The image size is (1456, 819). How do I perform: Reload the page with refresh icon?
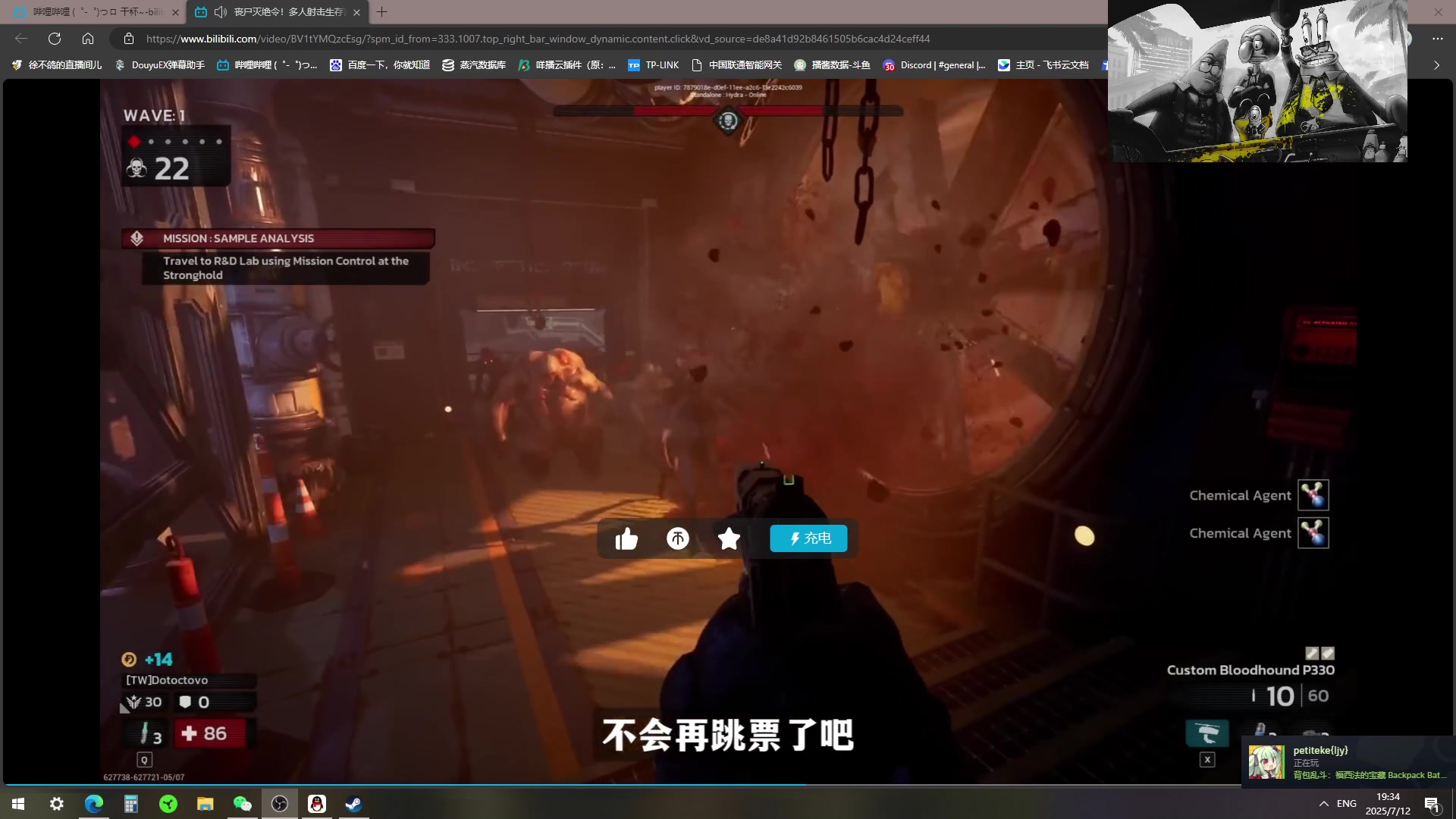(x=55, y=39)
